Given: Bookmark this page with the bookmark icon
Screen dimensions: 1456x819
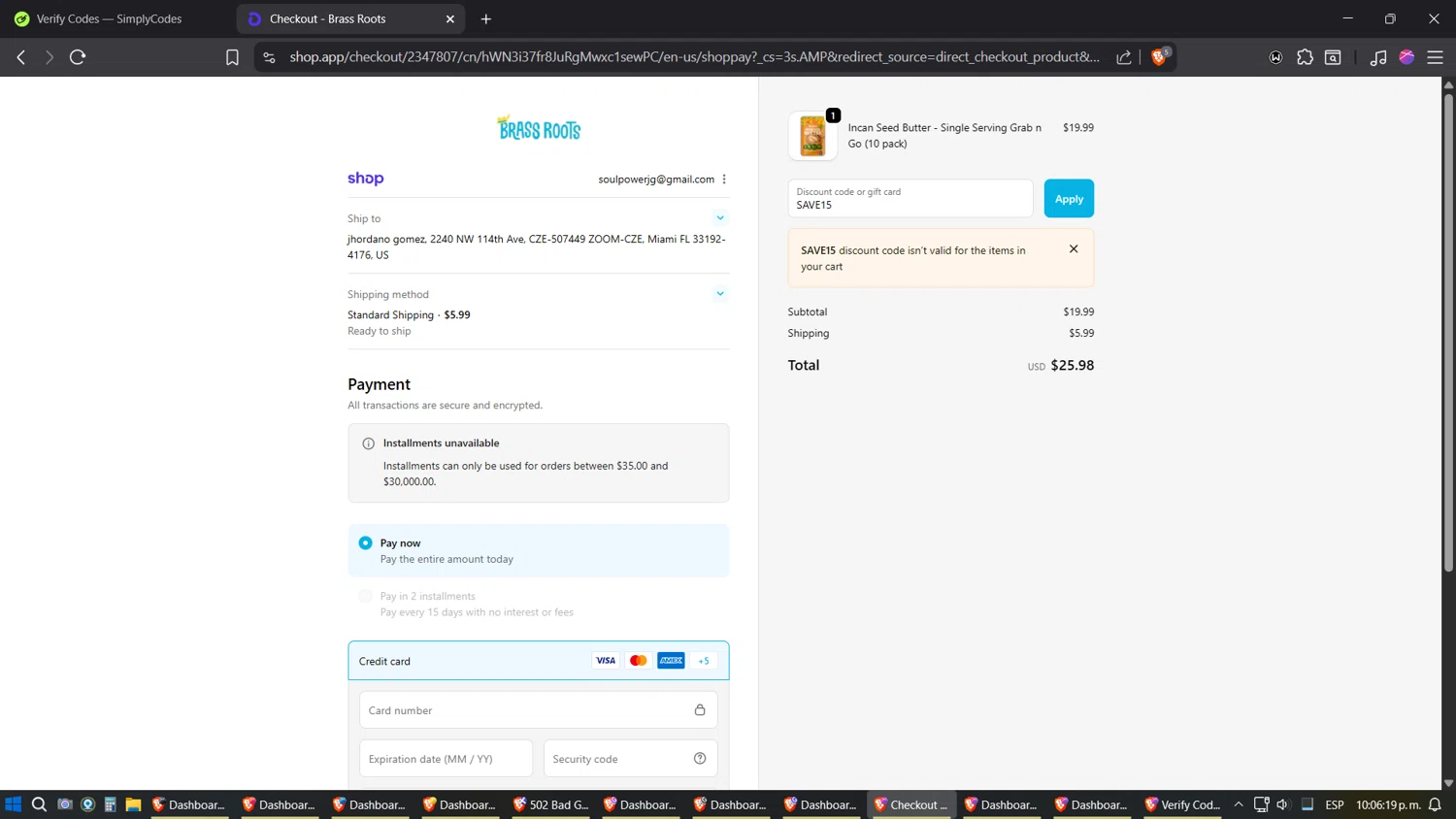Looking at the screenshot, I should [x=232, y=57].
